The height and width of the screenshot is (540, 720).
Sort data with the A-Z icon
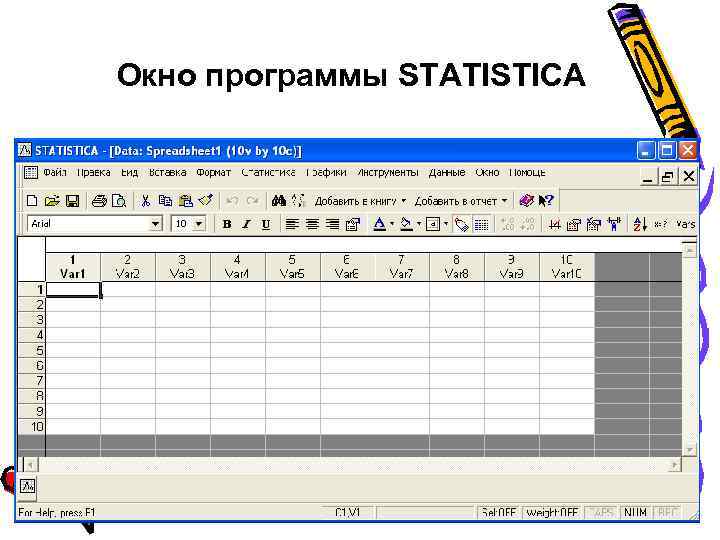pyautogui.click(x=640, y=224)
